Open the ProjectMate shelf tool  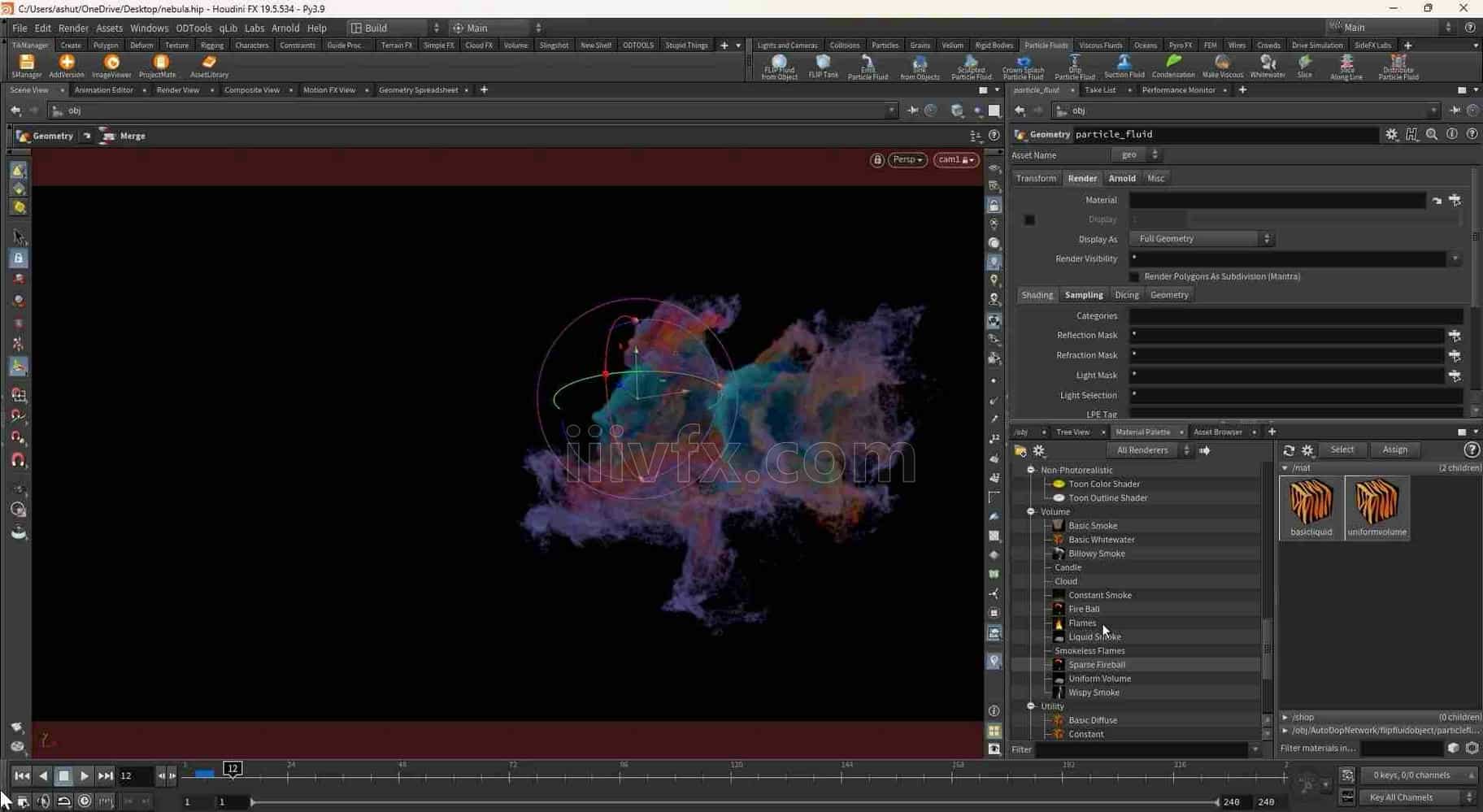pos(158,66)
